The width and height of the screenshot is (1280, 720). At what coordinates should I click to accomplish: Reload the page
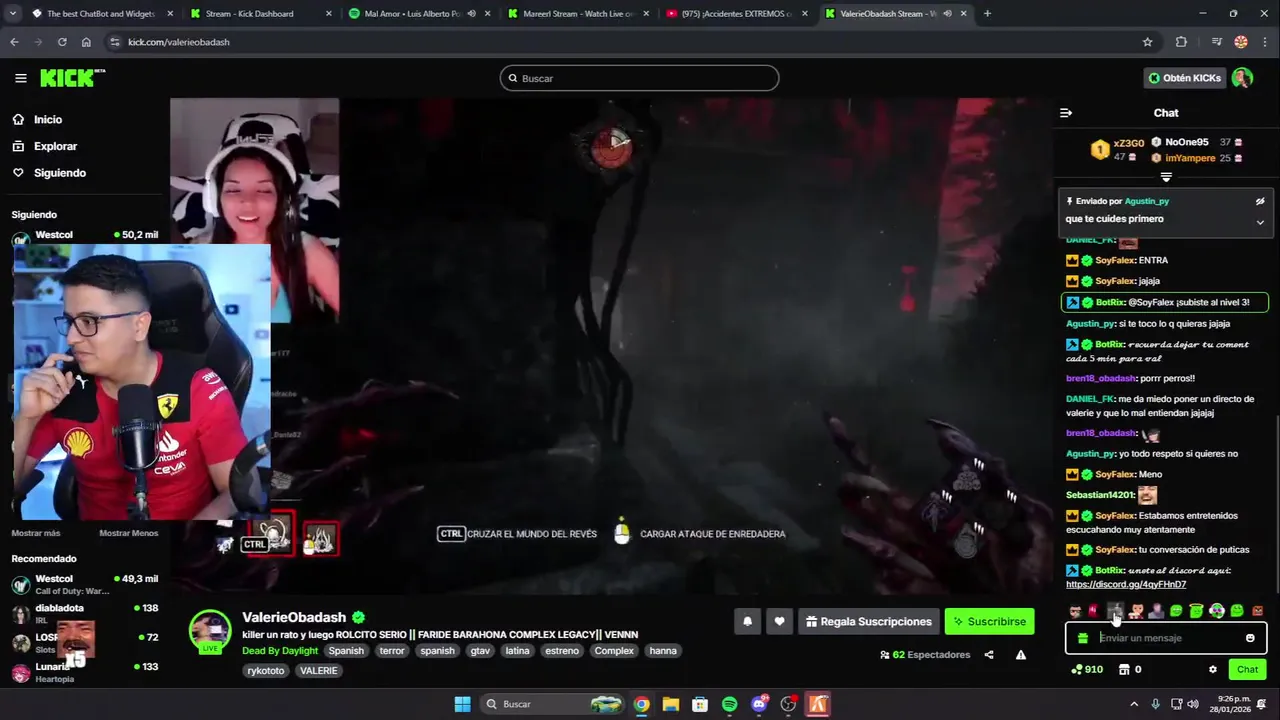click(x=62, y=42)
